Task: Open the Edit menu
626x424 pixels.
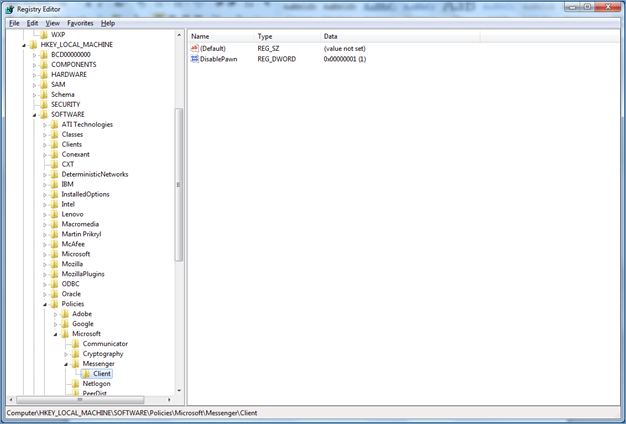Action: pos(33,22)
